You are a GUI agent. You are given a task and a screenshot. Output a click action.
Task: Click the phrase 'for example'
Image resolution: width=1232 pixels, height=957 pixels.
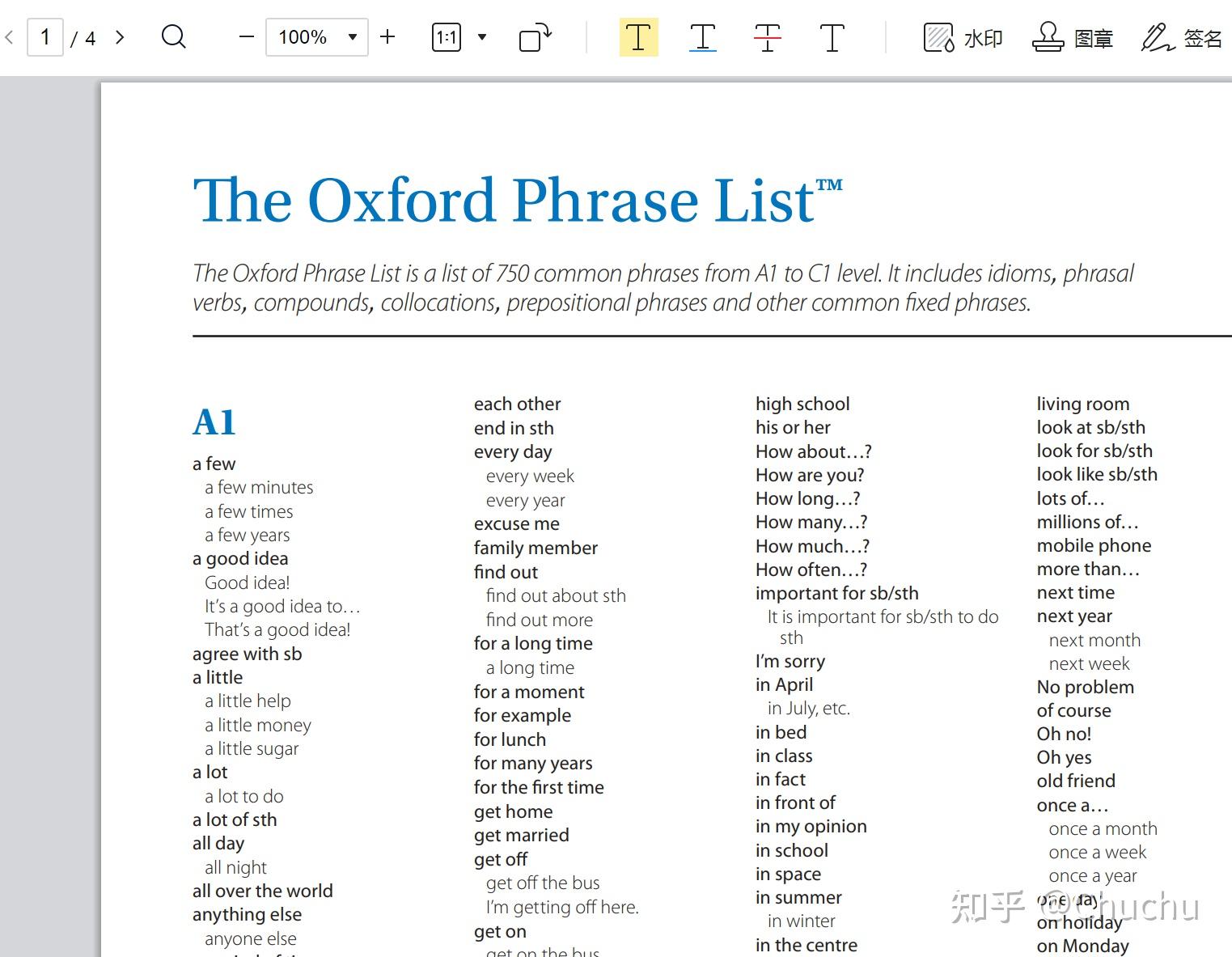tap(523, 716)
